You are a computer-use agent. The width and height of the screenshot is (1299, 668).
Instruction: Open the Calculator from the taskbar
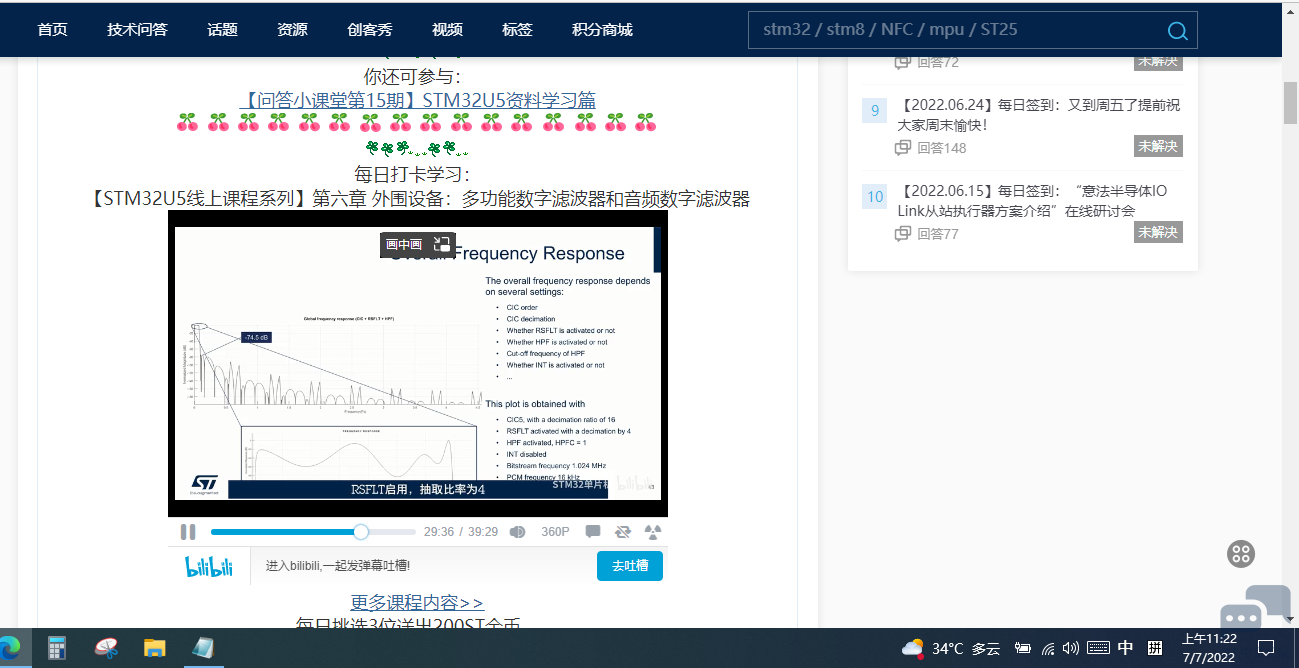coord(57,648)
